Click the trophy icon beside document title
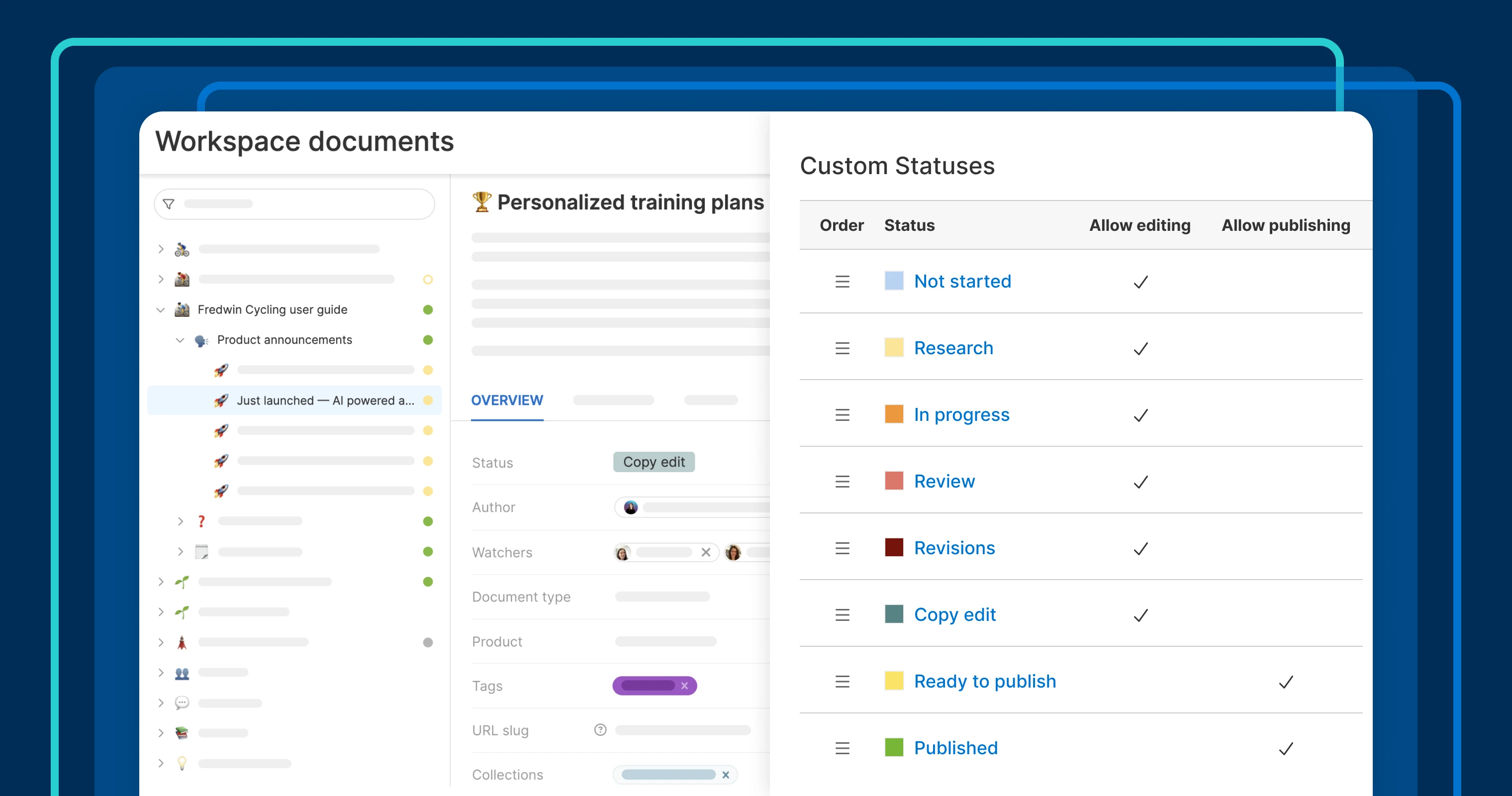1512x796 pixels. pyautogui.click(x=481, y=202)
